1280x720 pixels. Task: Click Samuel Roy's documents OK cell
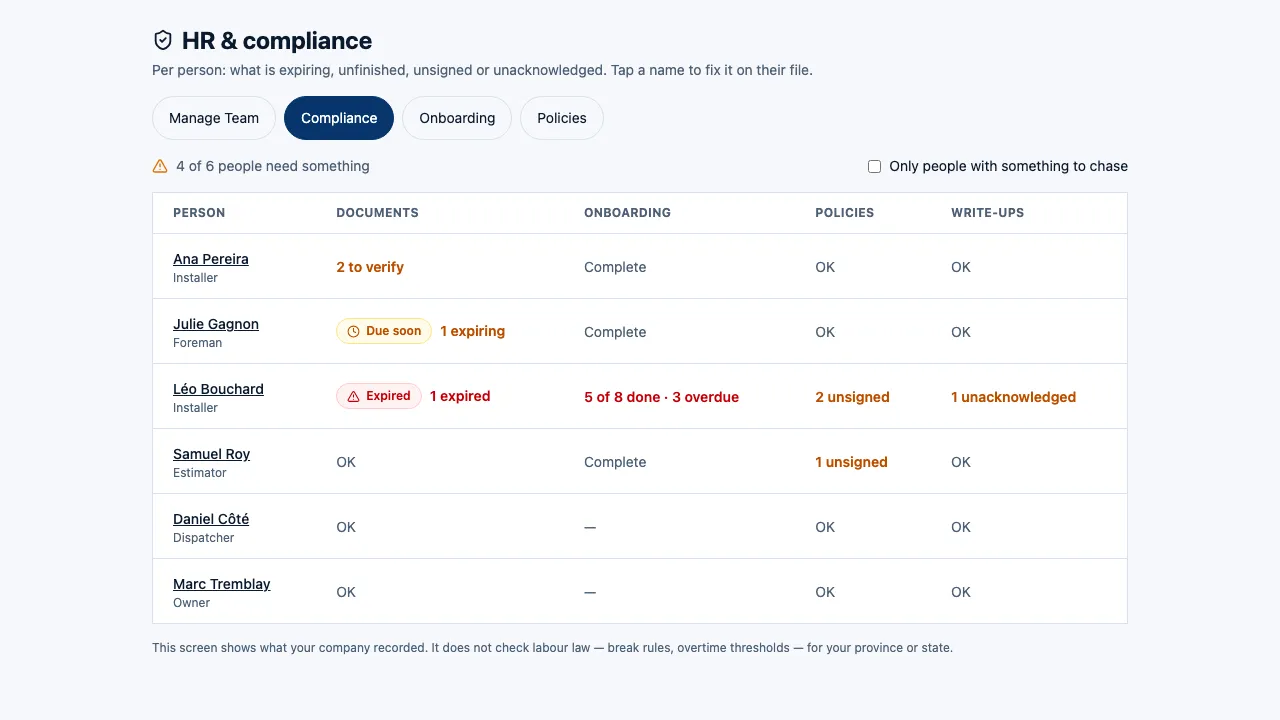pyautogui.click(x=346, y=462)
